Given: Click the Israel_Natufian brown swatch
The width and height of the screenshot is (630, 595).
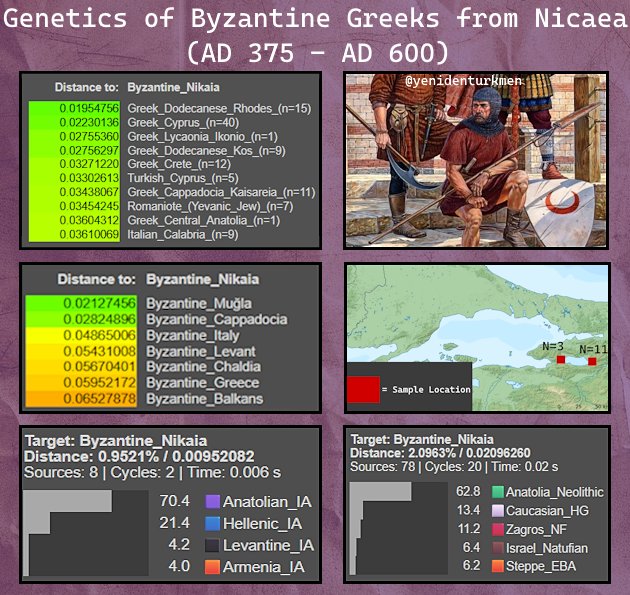Looking at the screenshot, I should pyautogui.click(x=498, y=548).
